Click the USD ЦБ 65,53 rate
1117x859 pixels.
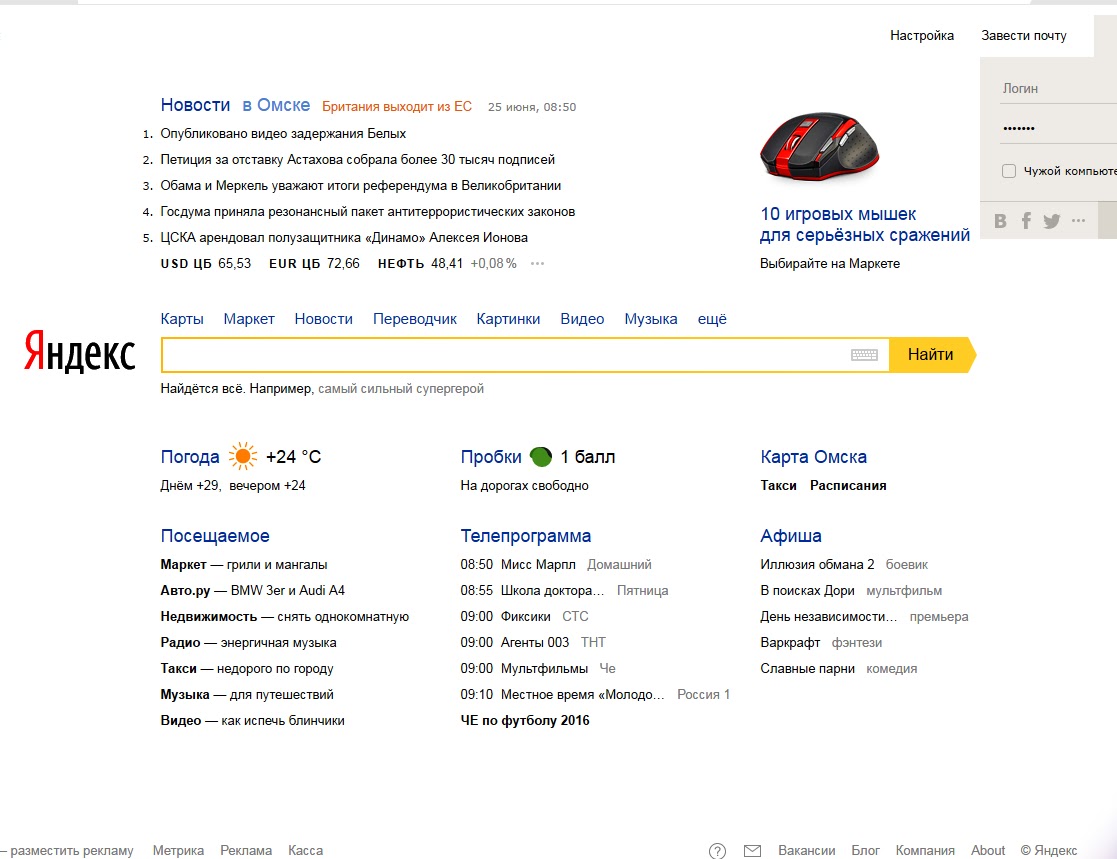coord(206,264)
